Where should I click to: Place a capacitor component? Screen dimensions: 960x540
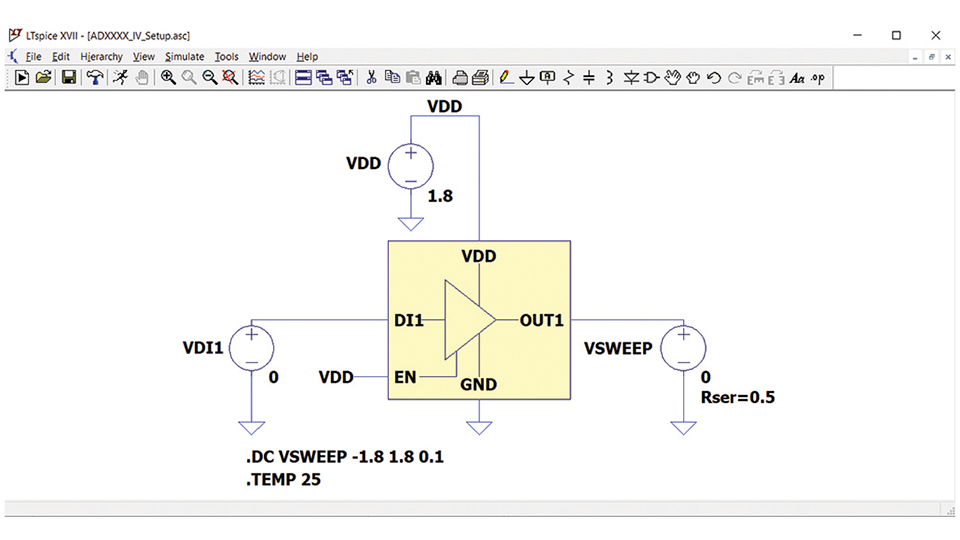click(589, 78)
